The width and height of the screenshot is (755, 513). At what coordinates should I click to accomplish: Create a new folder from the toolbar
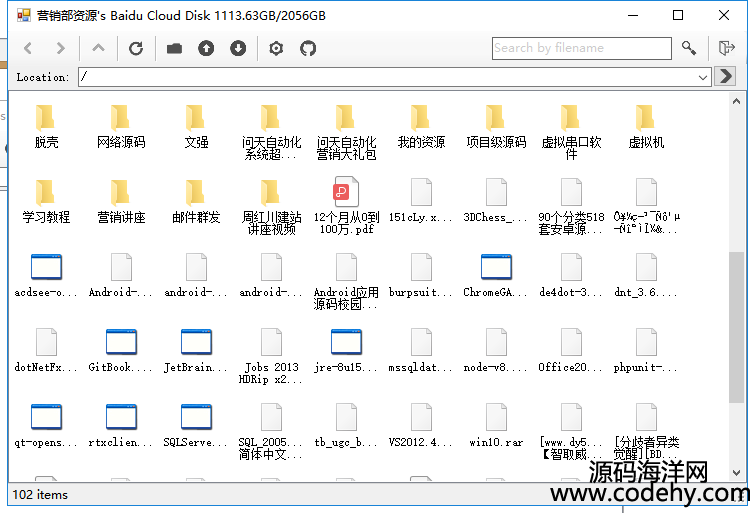pyautogui.click(x=174, y=48)
